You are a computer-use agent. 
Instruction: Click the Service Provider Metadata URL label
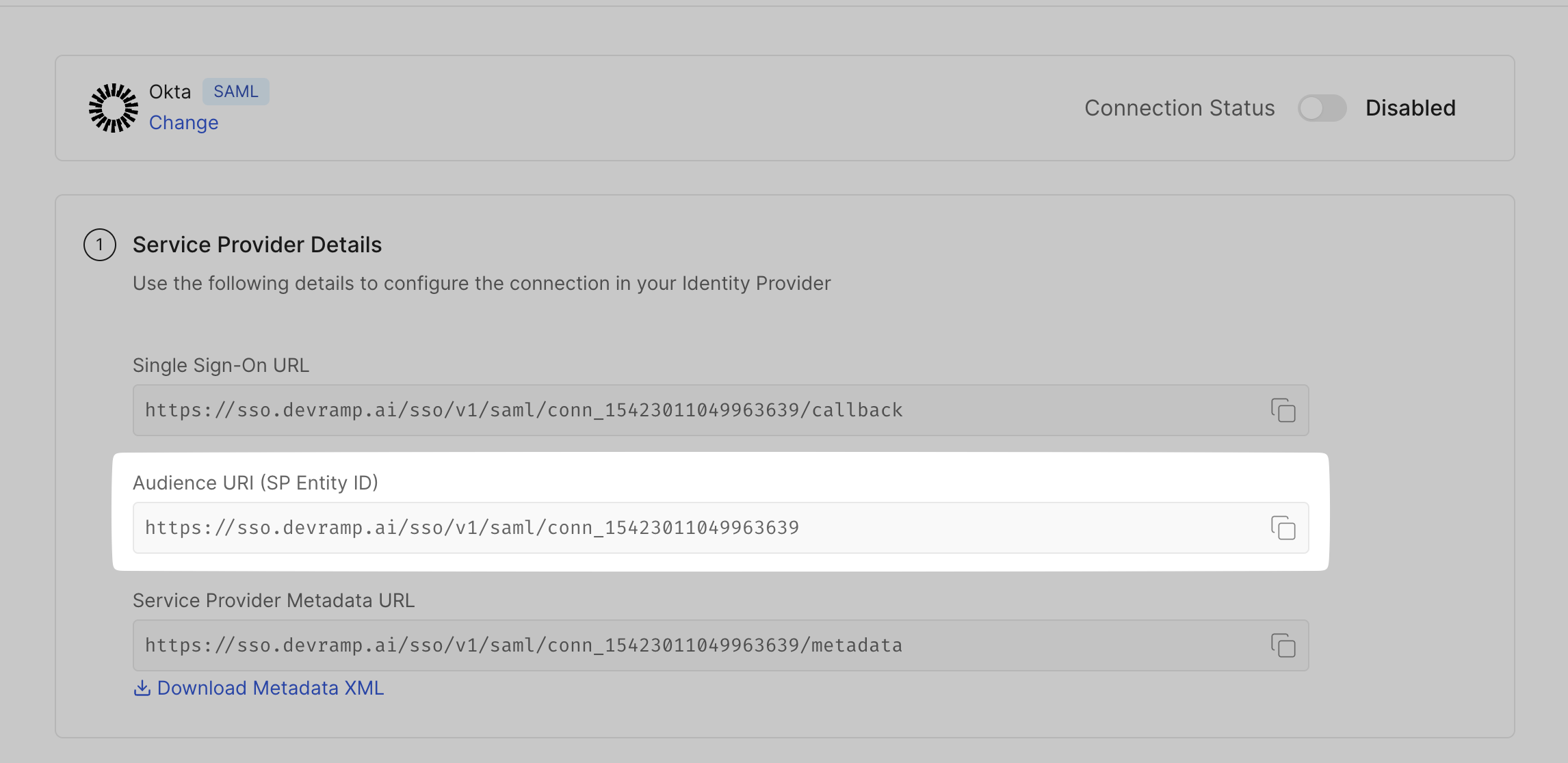point(274,600)
